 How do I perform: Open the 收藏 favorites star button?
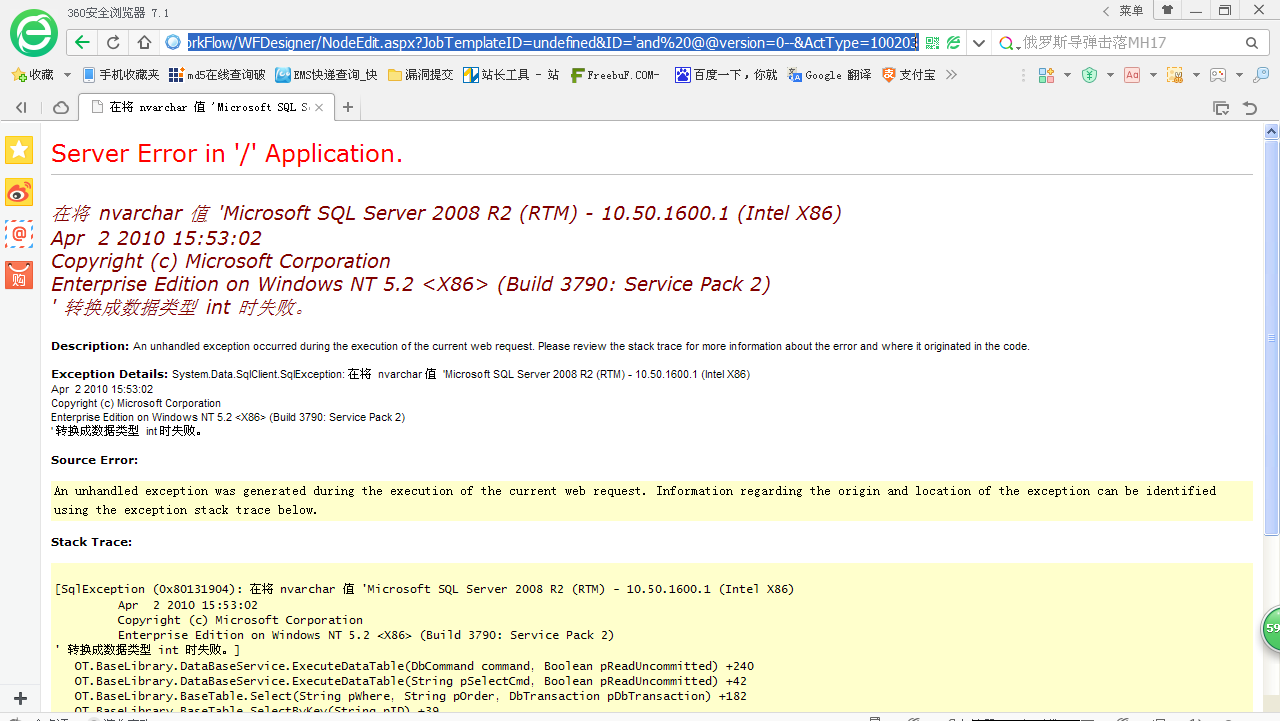coord(32,75)
